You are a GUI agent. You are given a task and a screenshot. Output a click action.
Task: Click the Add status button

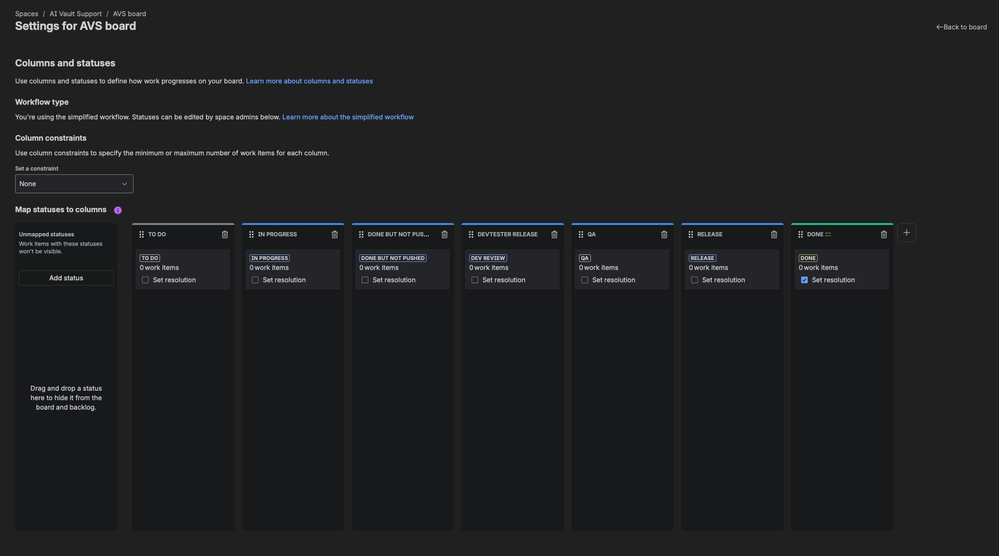tap(66, 278)
